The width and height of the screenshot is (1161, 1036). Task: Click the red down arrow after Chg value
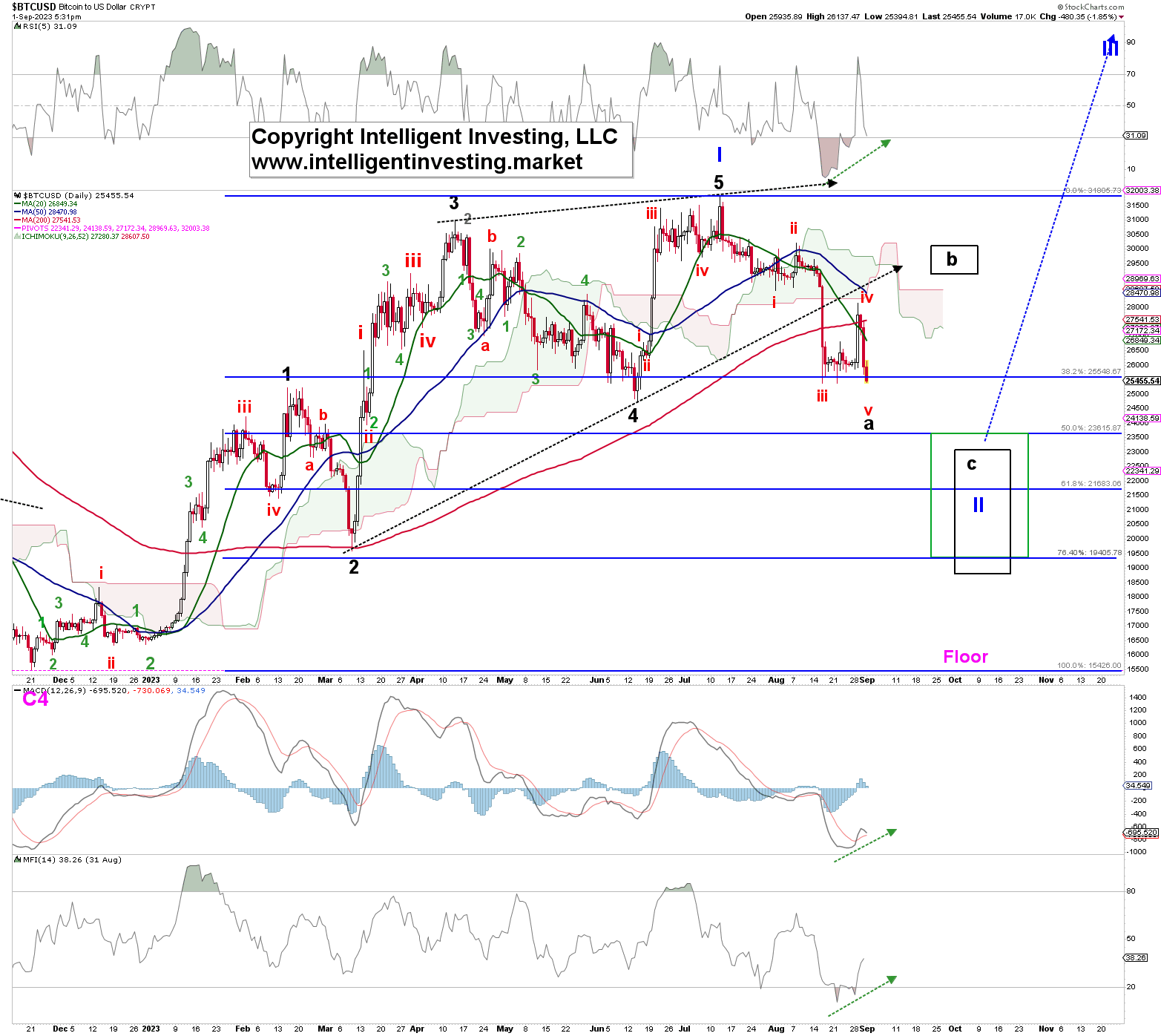1121,16
